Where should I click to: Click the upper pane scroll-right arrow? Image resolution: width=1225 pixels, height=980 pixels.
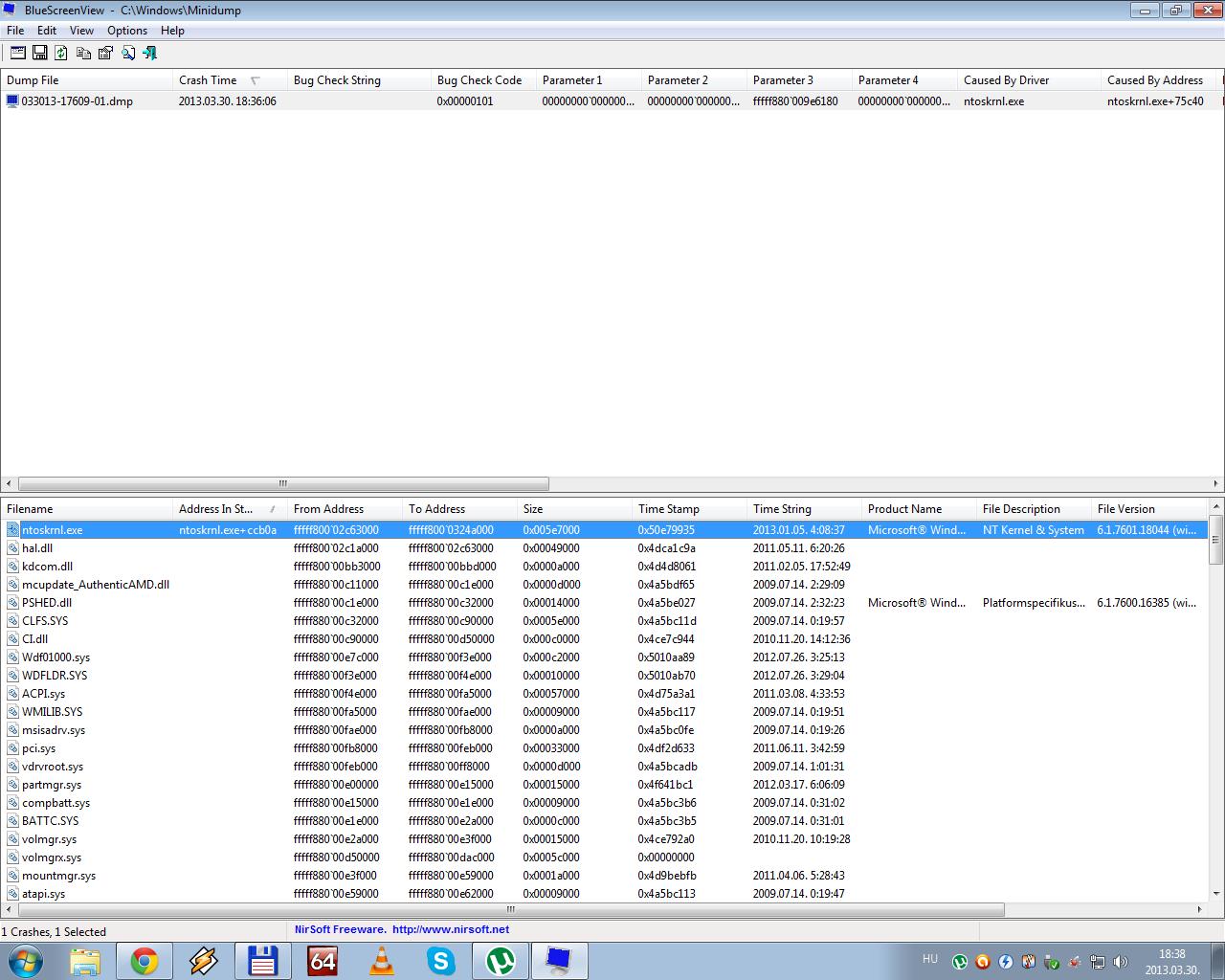click(x=1216, y=483)
